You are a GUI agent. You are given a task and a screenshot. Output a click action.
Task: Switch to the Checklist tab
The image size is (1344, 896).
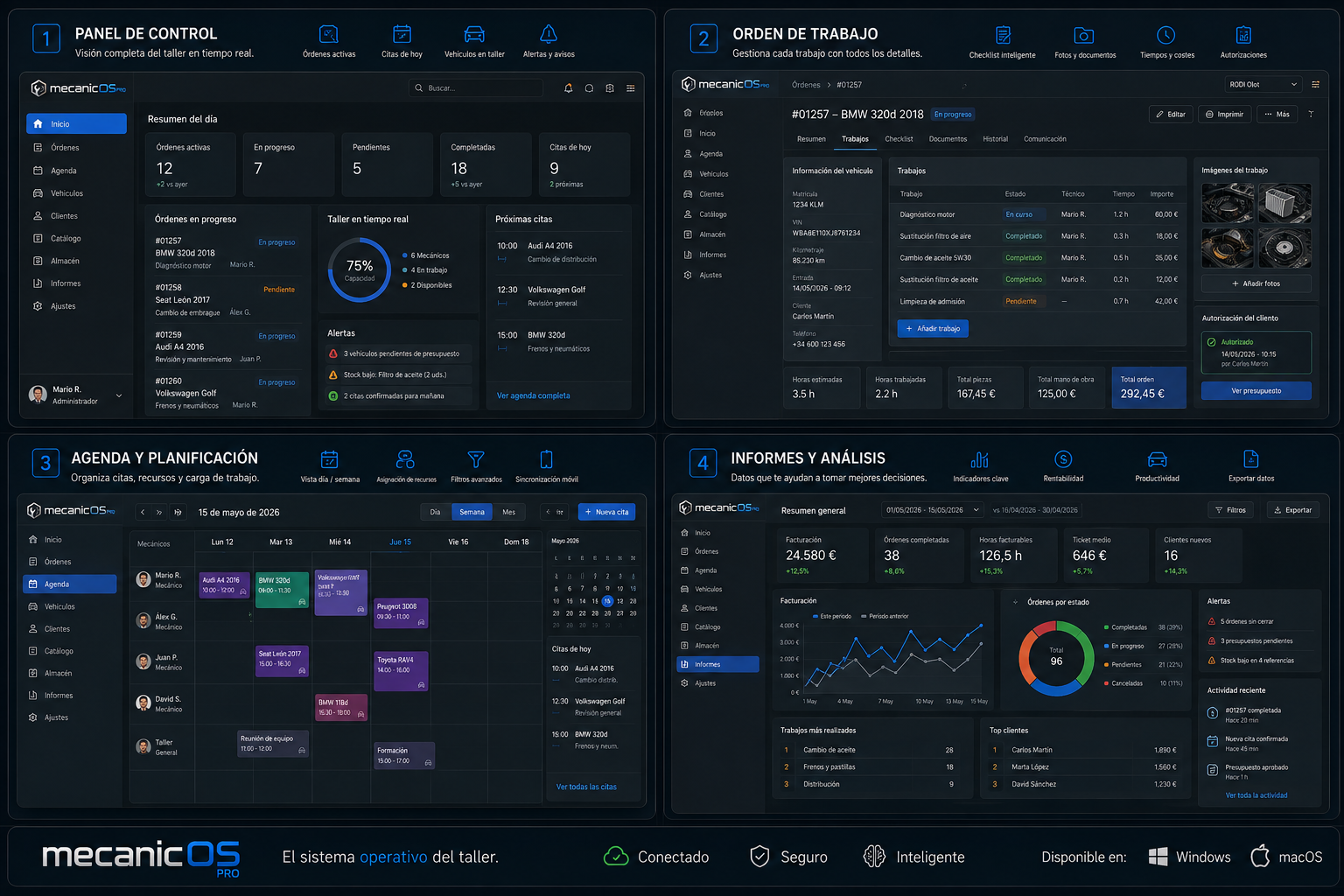click(x=899, y=139)
